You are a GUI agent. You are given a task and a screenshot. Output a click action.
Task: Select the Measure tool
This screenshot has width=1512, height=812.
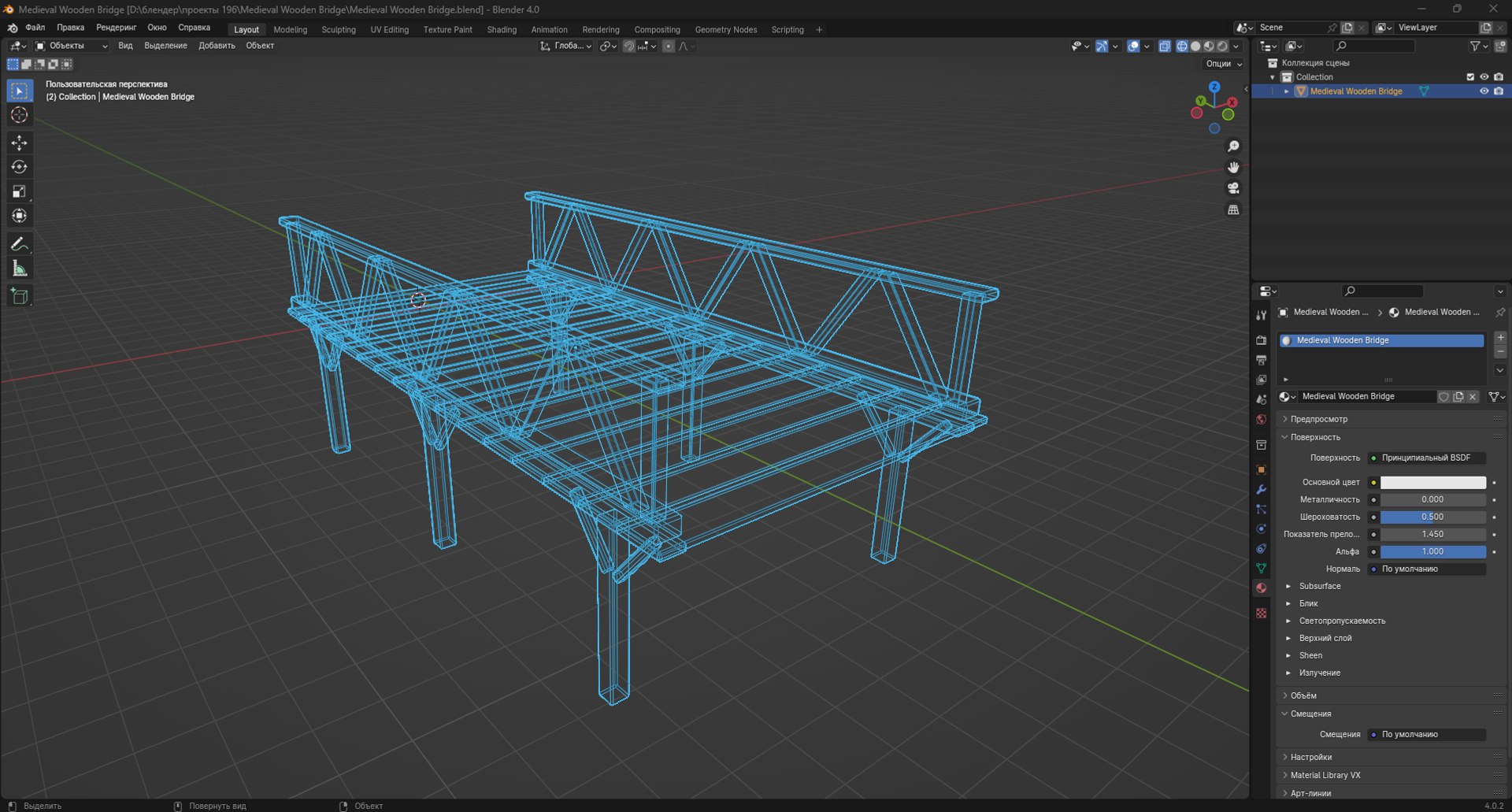tap(20, 269)
